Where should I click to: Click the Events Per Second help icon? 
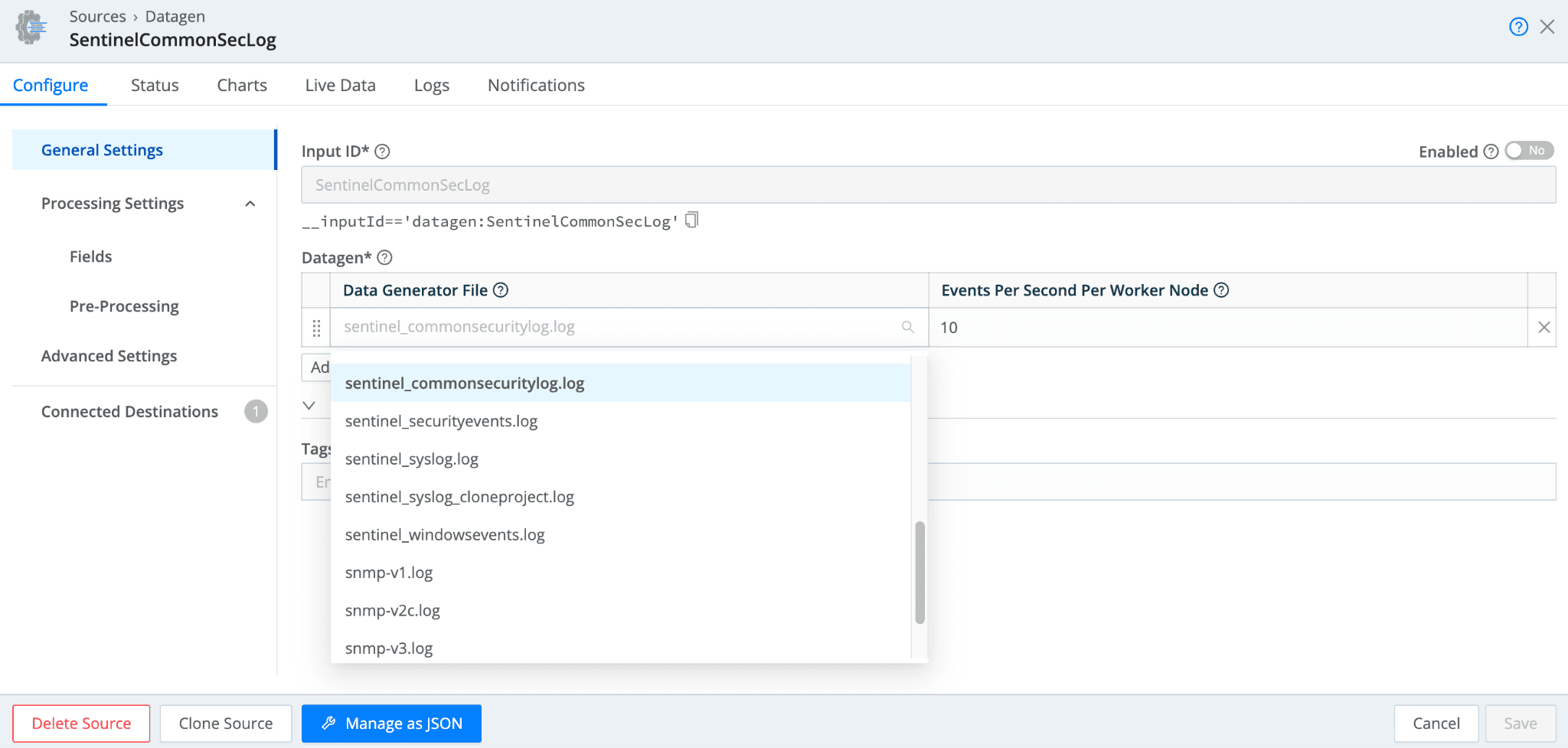pyautogui.click(x=1221, y=290)
